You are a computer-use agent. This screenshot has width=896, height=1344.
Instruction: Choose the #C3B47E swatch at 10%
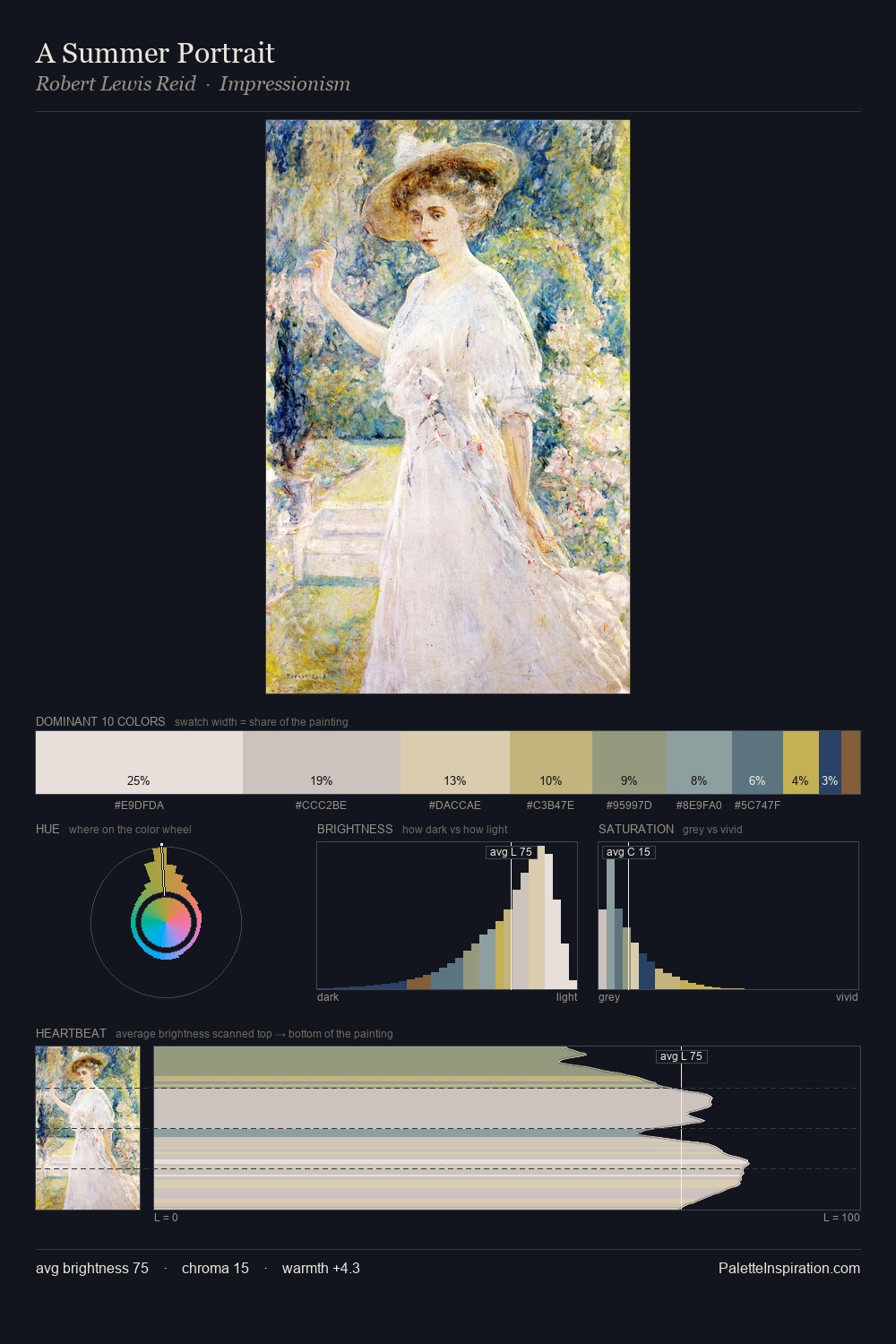(551, 762)
